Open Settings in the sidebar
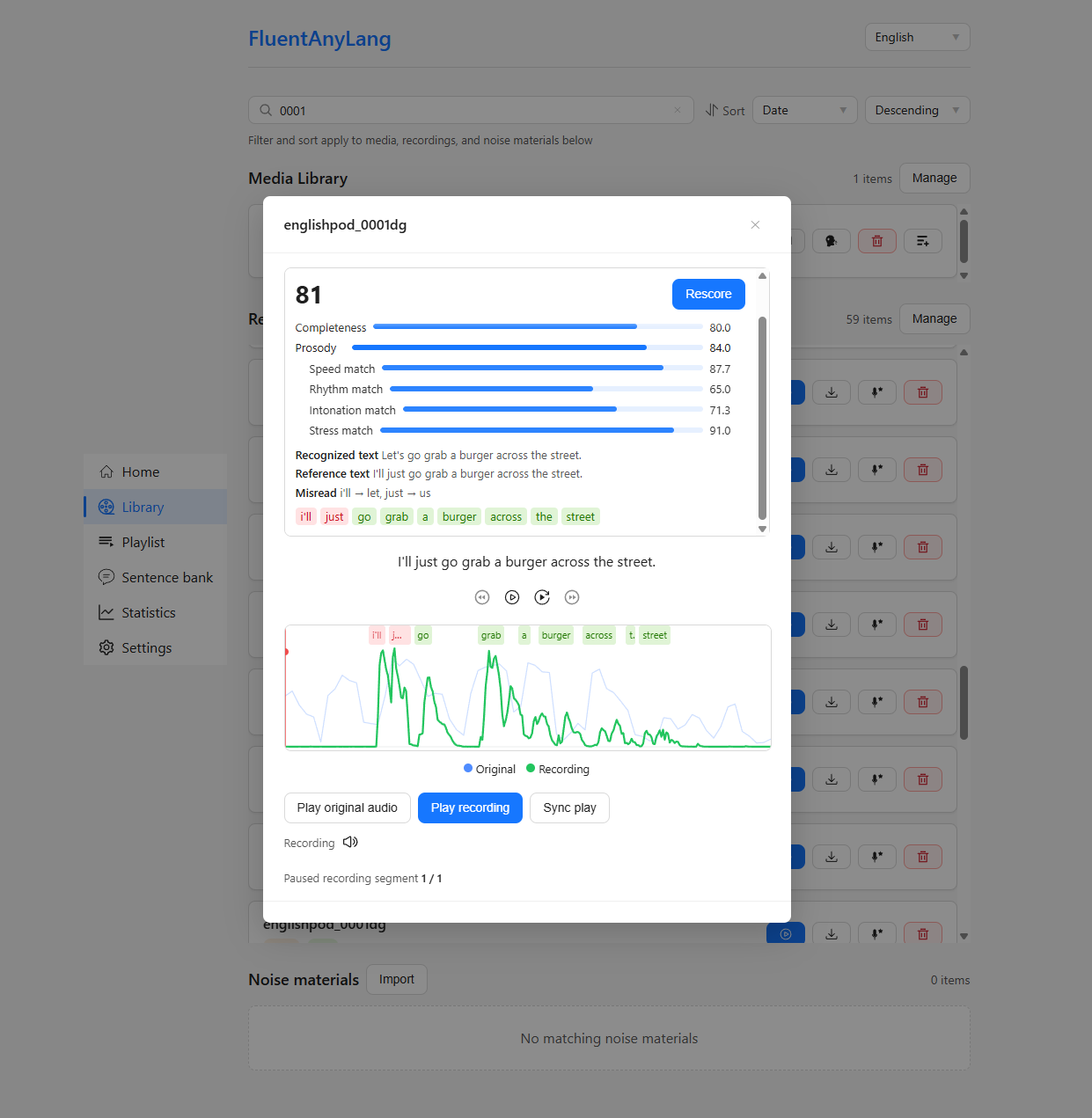 [155, 647]
